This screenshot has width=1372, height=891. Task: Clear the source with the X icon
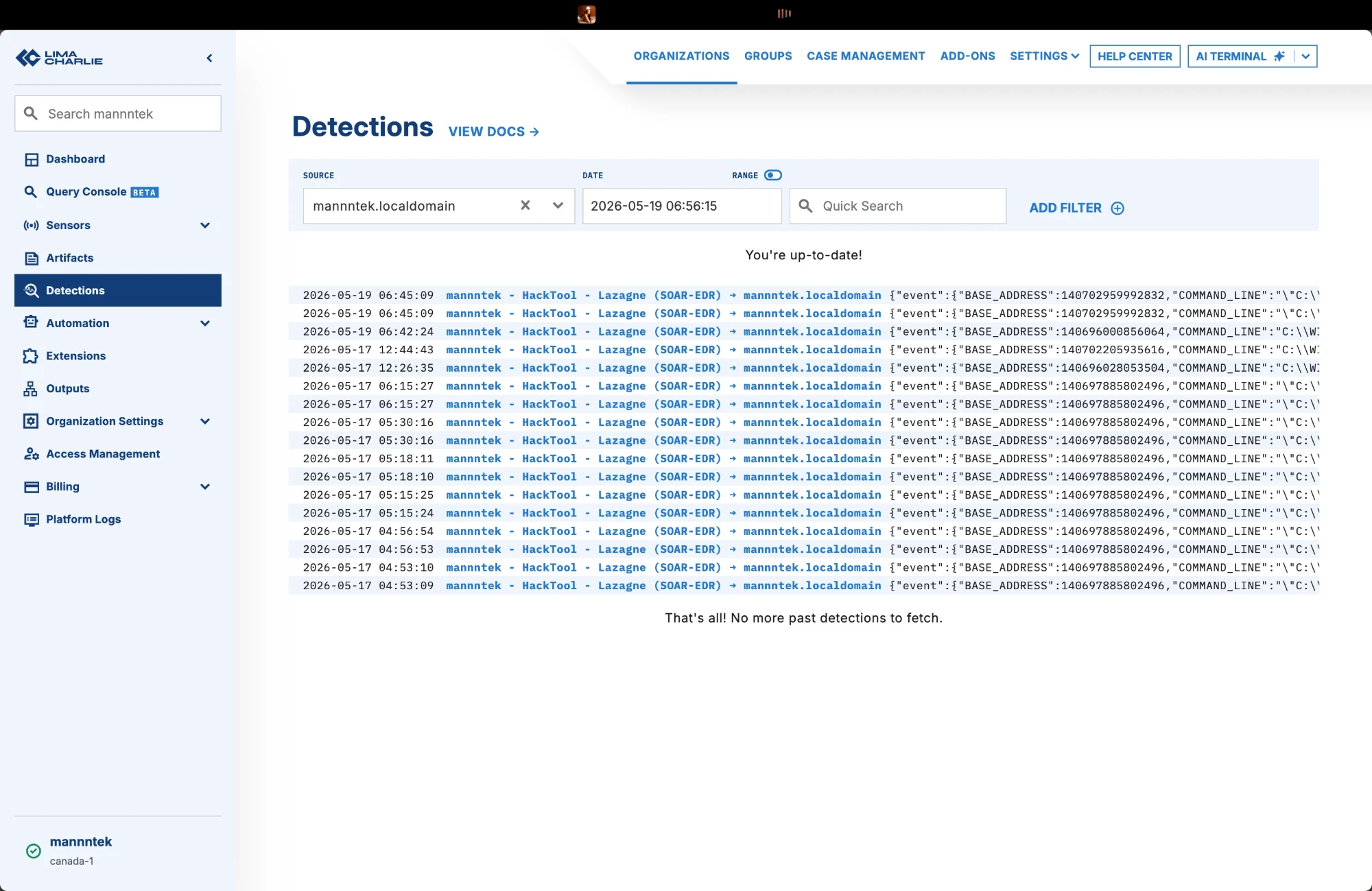point(525,205)
